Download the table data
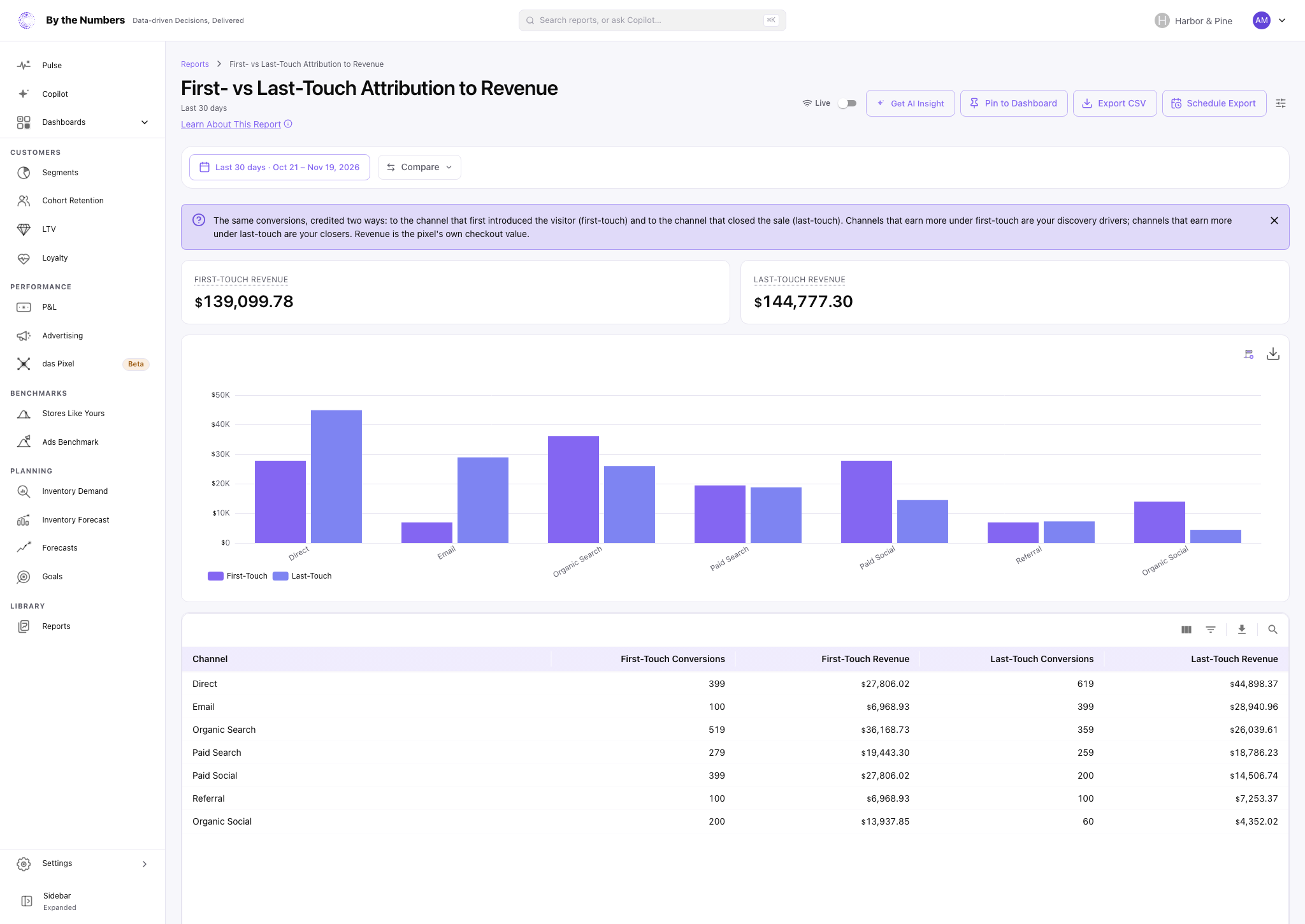The image size is (1305, 924). click(x=1242, y=630)
